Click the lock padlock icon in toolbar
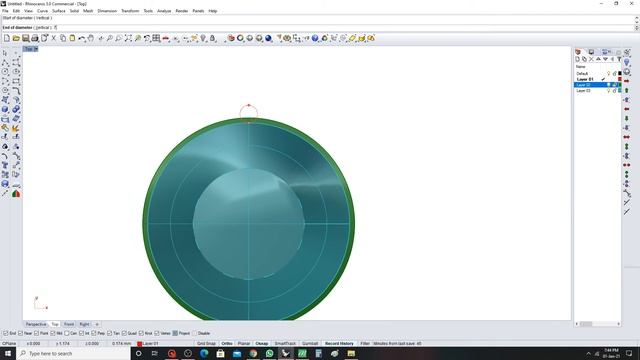This screenshot has height=360, width=640. coord(213,38)
